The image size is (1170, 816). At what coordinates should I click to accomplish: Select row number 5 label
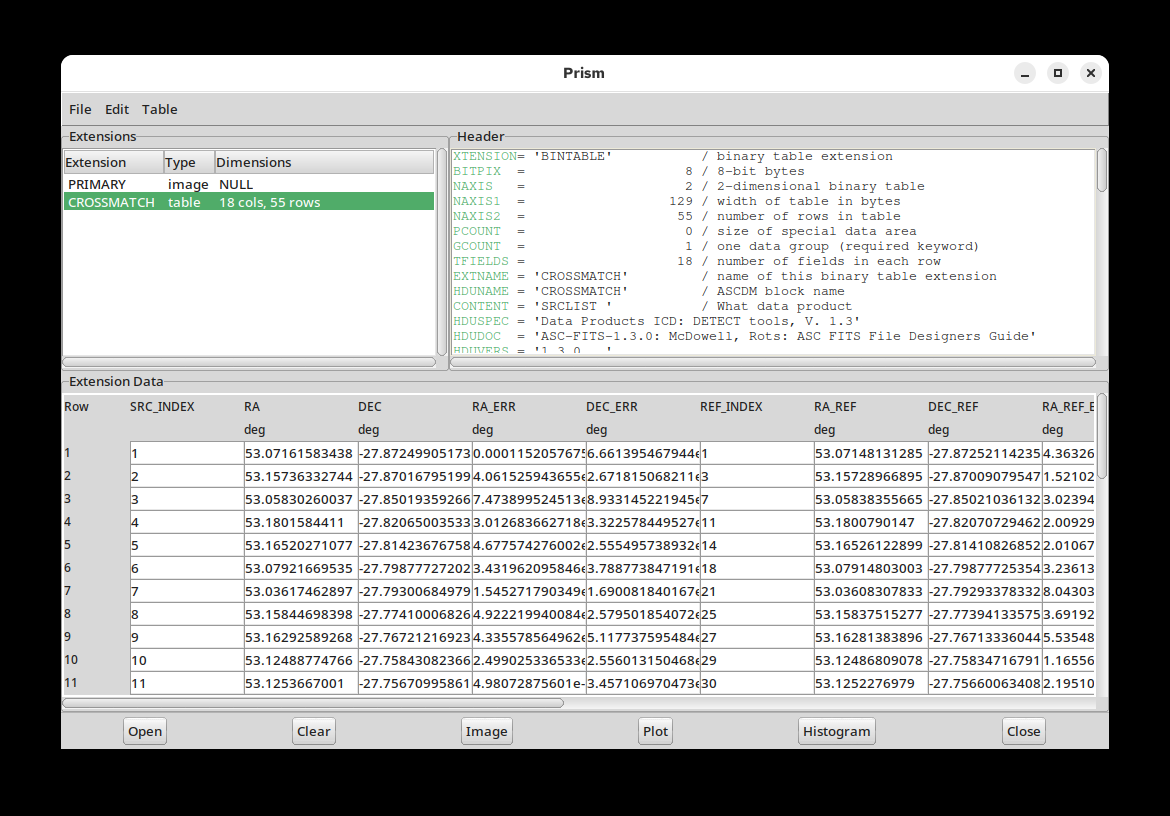[x=68, y=545]
